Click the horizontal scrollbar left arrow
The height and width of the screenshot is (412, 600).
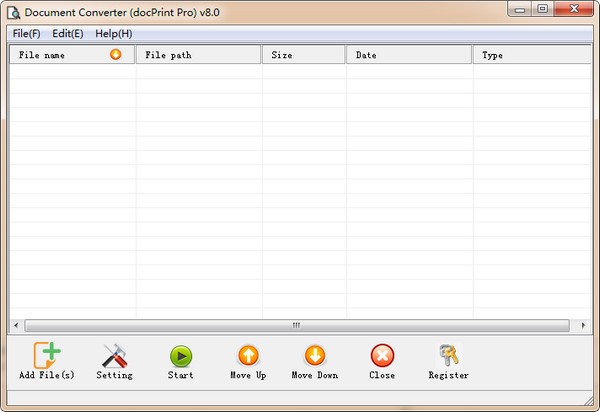click(x=16, y=325)
